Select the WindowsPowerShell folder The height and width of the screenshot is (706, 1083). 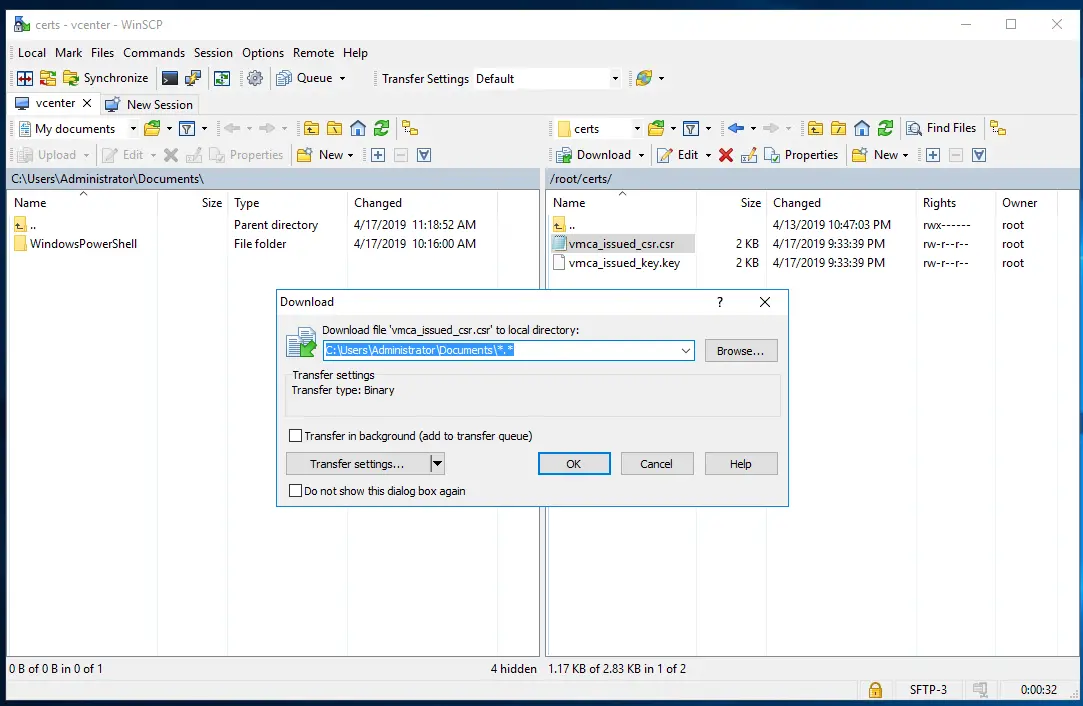tap(84, 244)
